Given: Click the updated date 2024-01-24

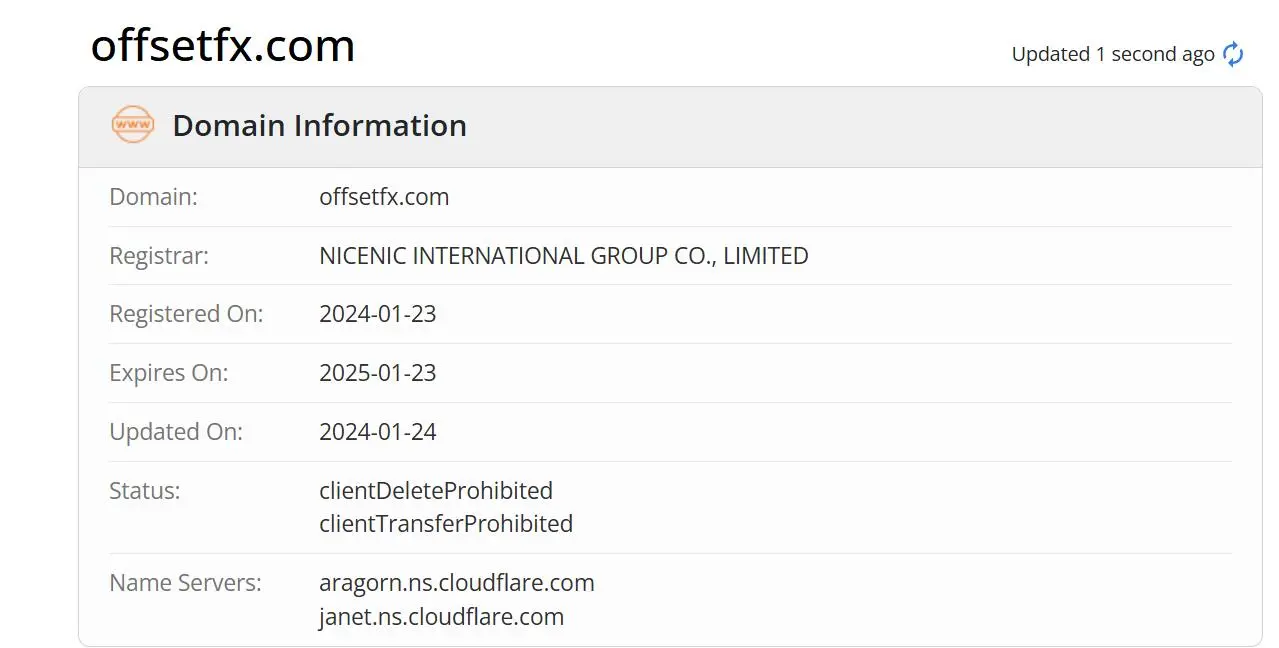Looking at the screenshot, I should click(x=378, y=432).
